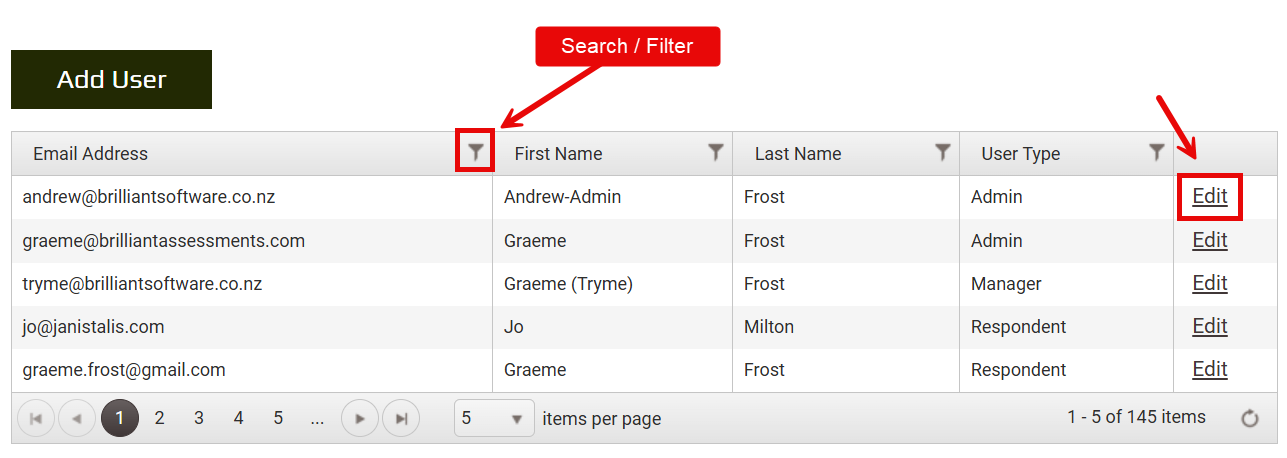Select the graeme.frost@gmail.com row

pos(124,370)
